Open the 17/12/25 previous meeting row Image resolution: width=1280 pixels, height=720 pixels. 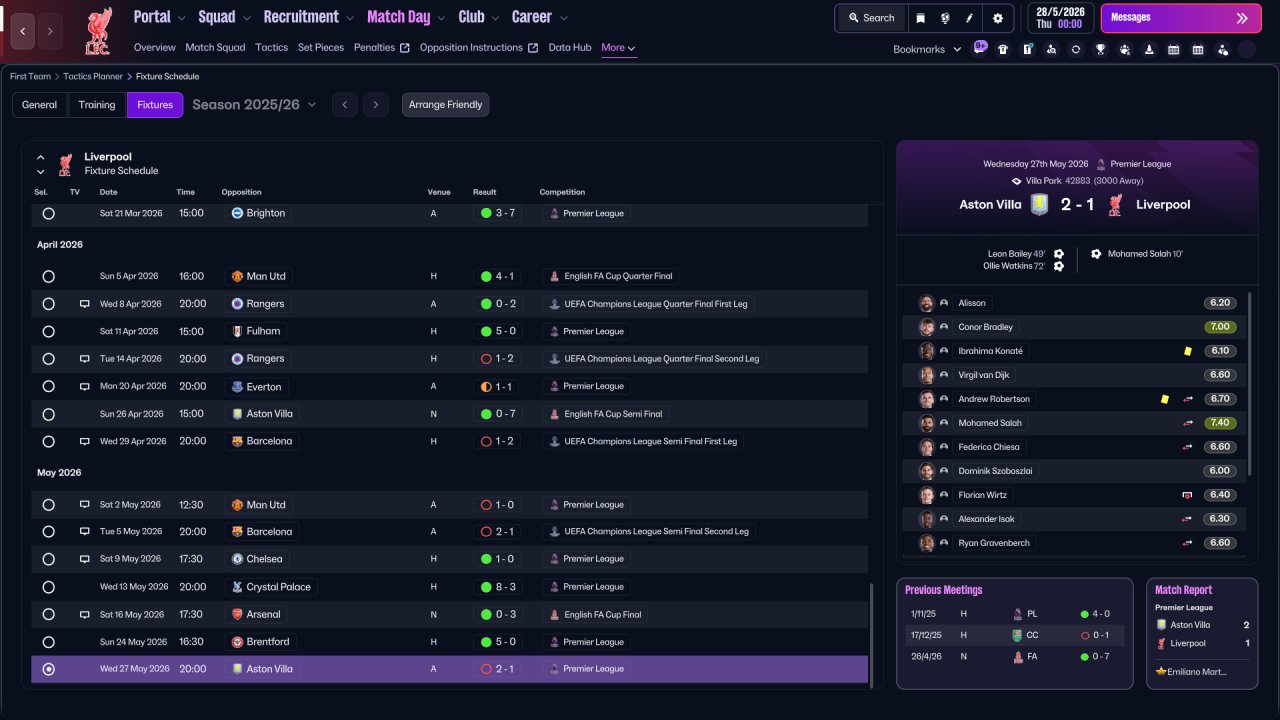[x=1014, y=635]
